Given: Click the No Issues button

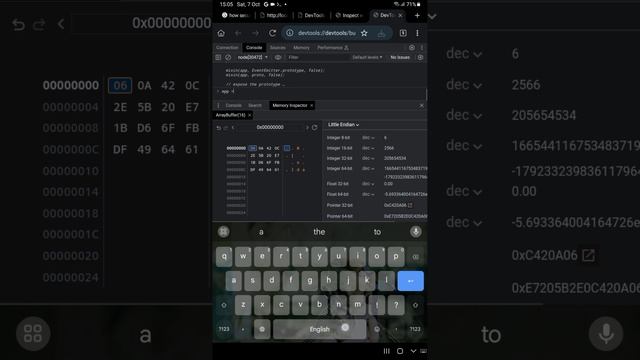Looking at the screenshot, I should click(x=400, y=58).
